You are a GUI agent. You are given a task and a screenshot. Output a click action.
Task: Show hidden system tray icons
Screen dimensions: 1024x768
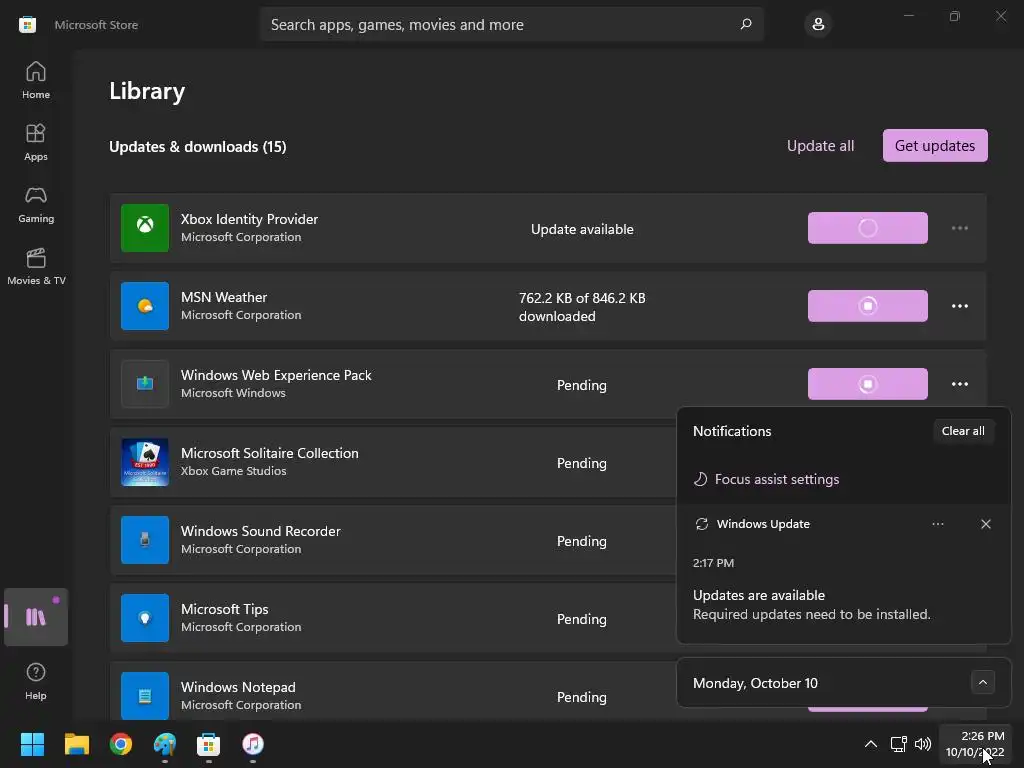[x=871, y=744]
